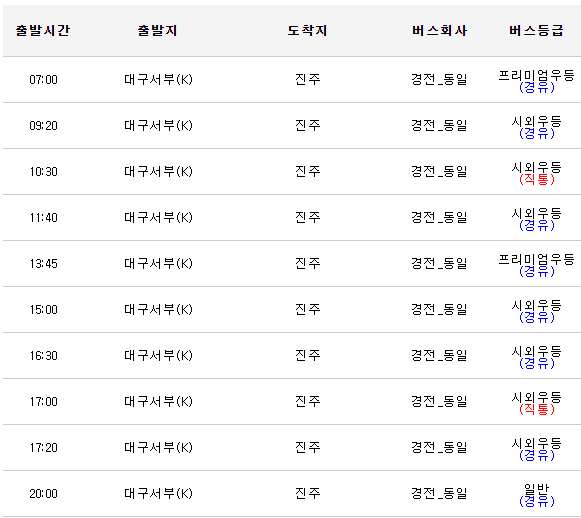
Task: Click 대구서부(K) in the 10:30 row
Action: click(158, 171)
